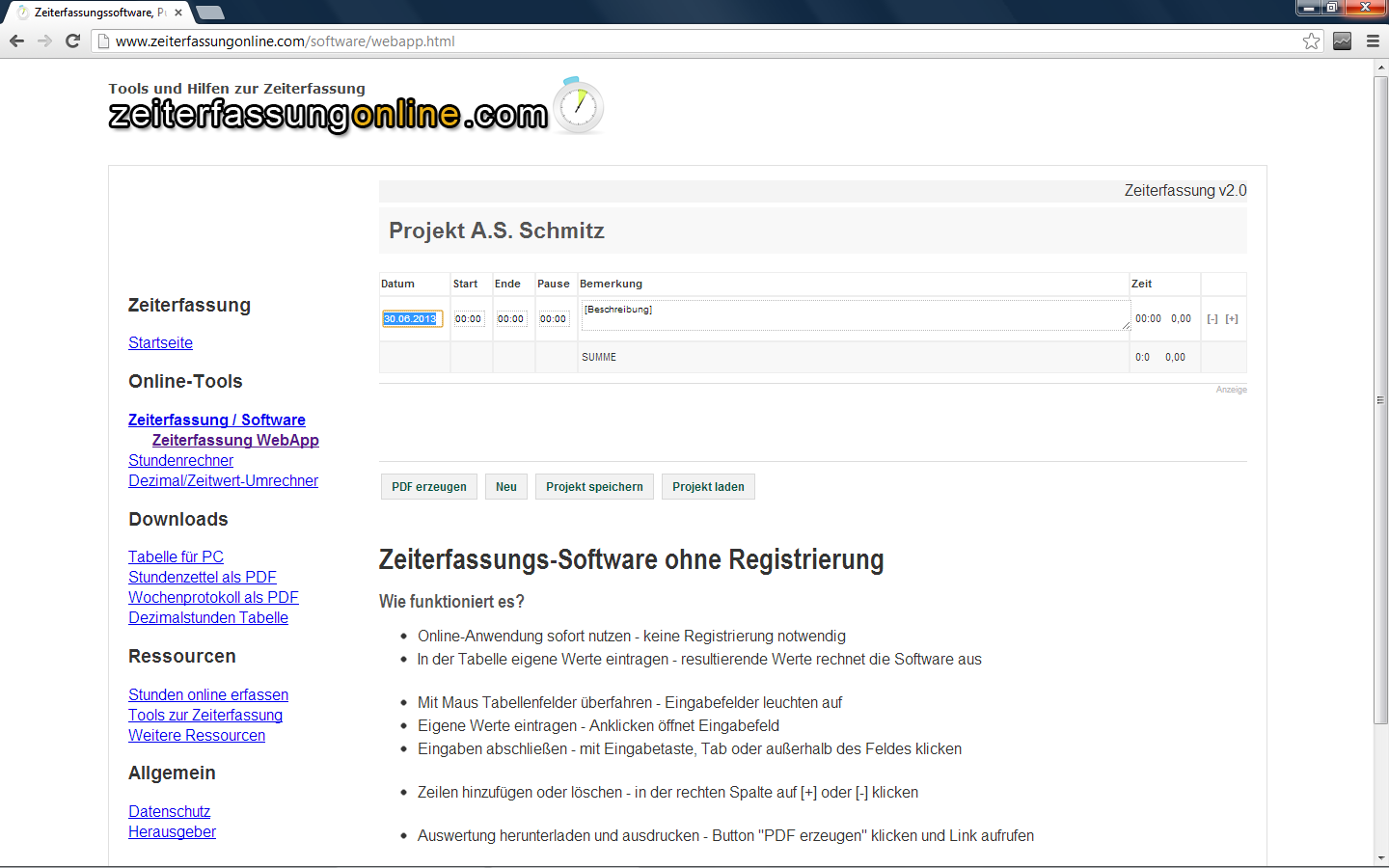
Task: Click the scrollbar down arrow
Action: 1380,857
